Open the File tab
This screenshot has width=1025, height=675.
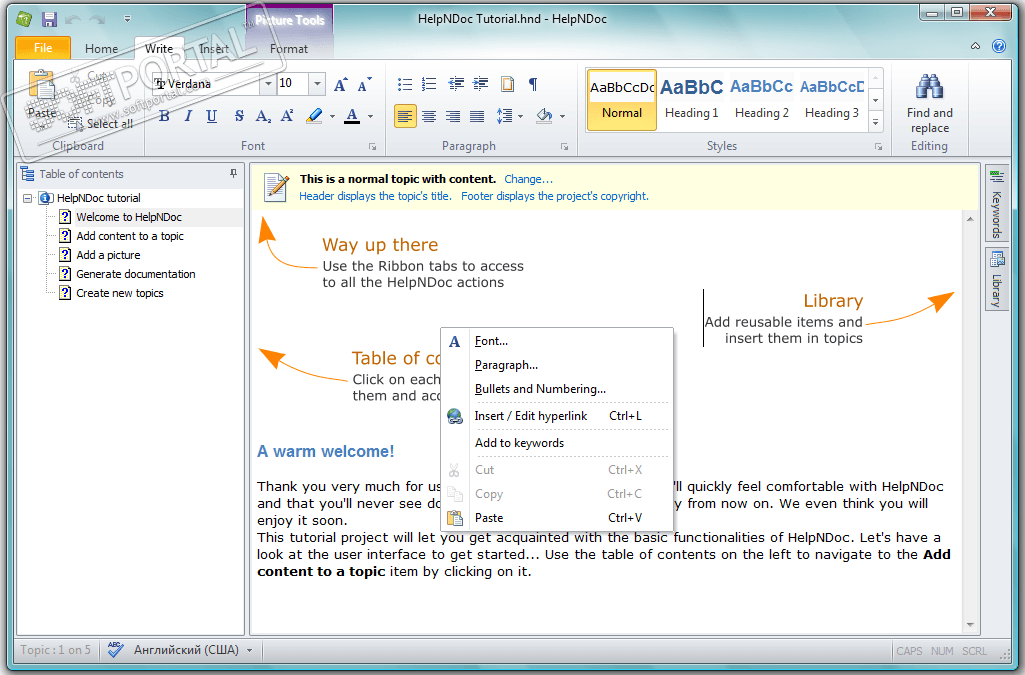click(43, 48)
